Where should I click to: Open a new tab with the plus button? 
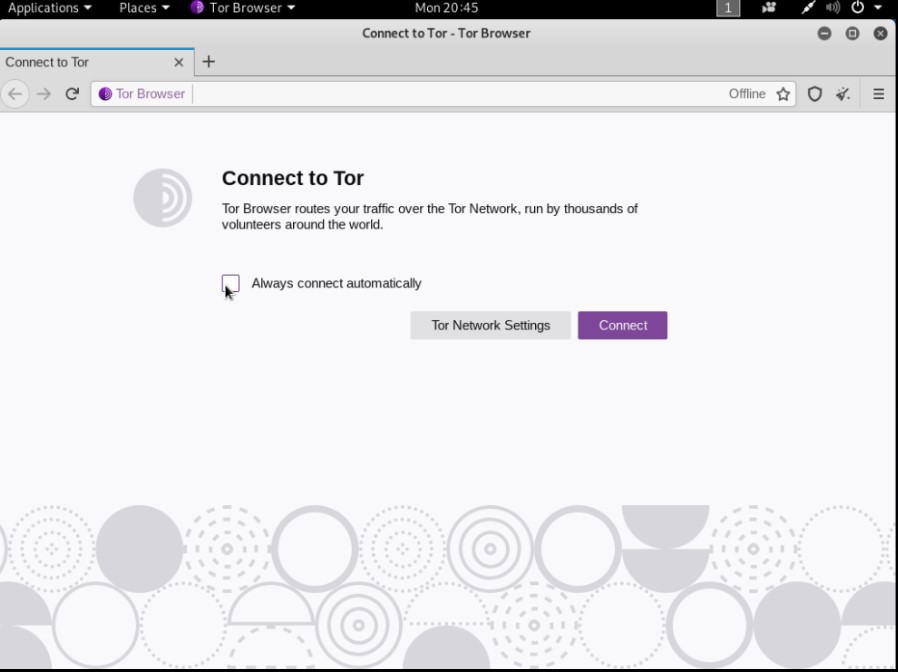(x=208, y=62)
